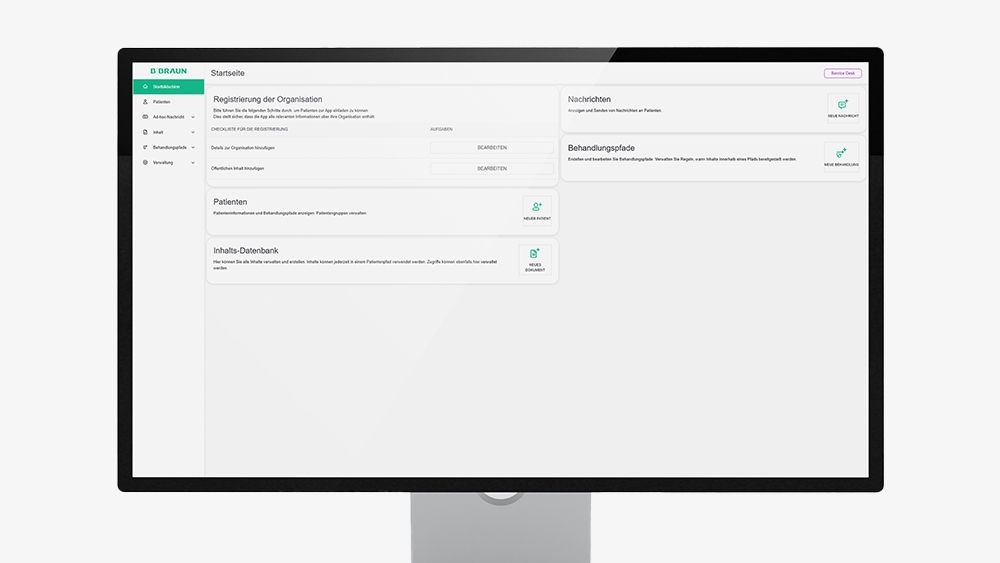Click the Ad-hoc-Nachricht message icon in sidebar
The height and width of the screenshot is (563, 1000).
(145, 117)
